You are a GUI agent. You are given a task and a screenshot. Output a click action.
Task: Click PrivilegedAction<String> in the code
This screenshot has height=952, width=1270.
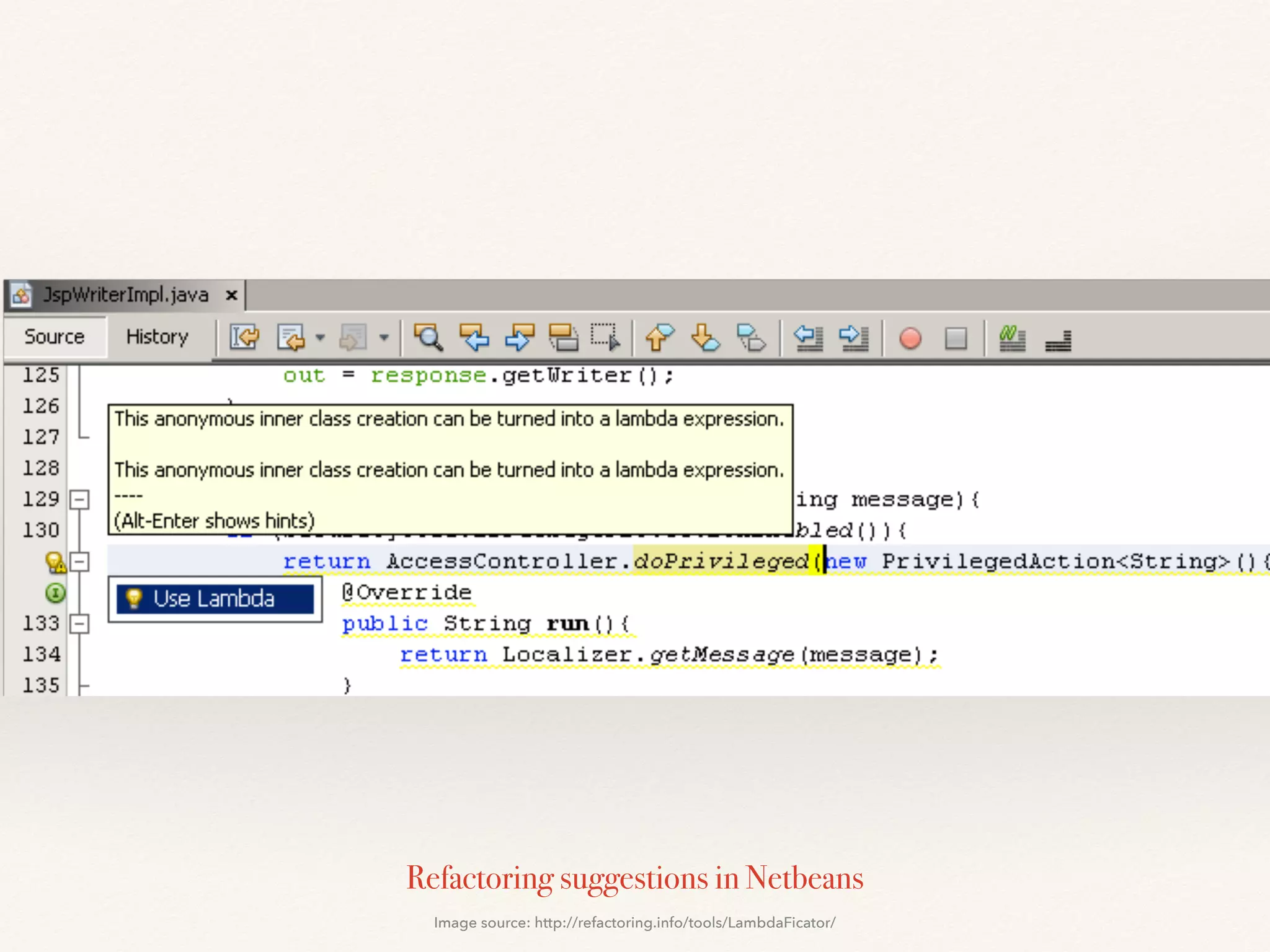click(1055, 562)
